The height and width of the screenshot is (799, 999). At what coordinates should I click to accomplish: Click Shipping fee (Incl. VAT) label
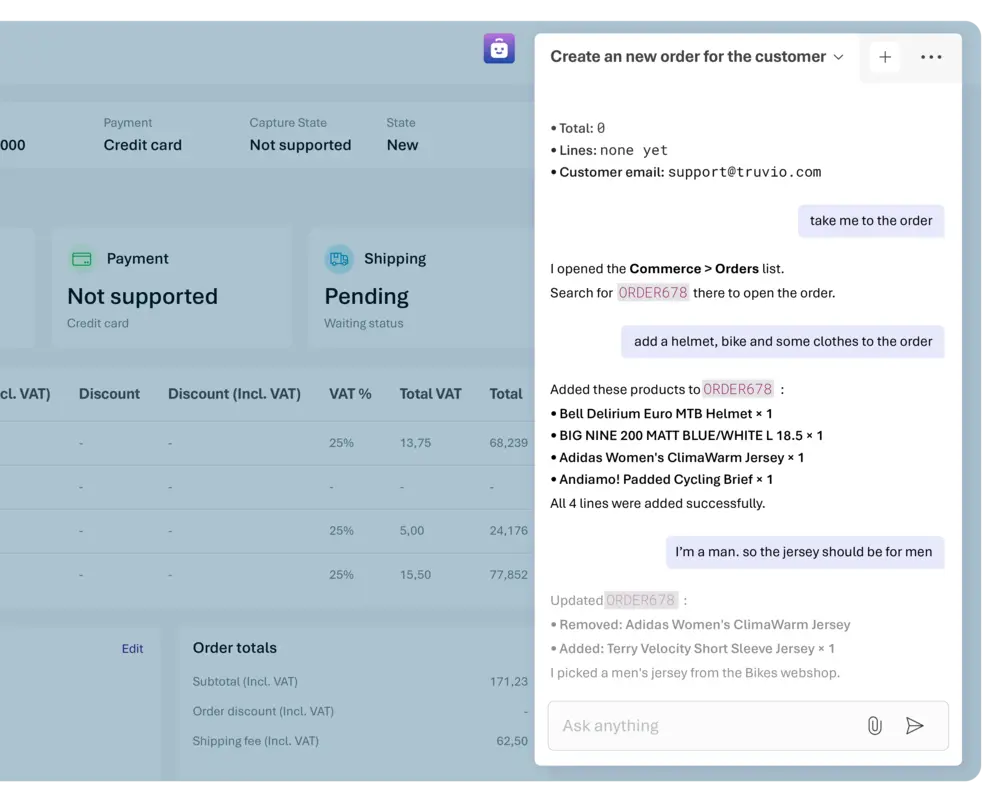[255, 741]
